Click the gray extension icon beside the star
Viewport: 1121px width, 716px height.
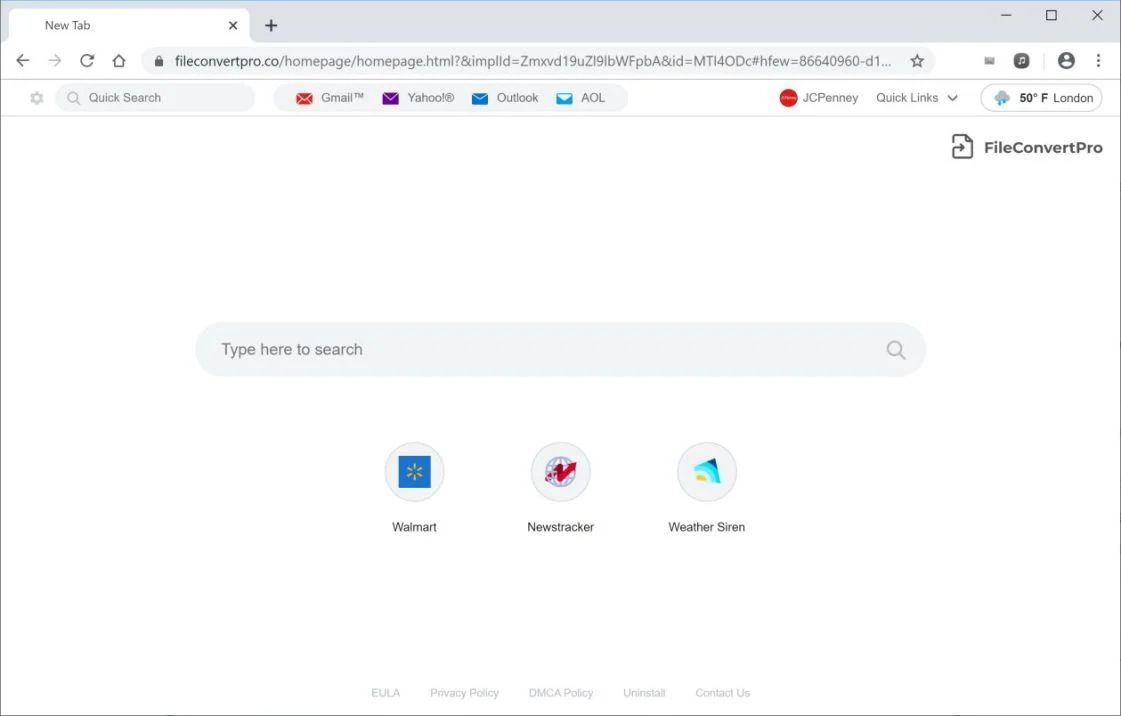tap(989, 61)
